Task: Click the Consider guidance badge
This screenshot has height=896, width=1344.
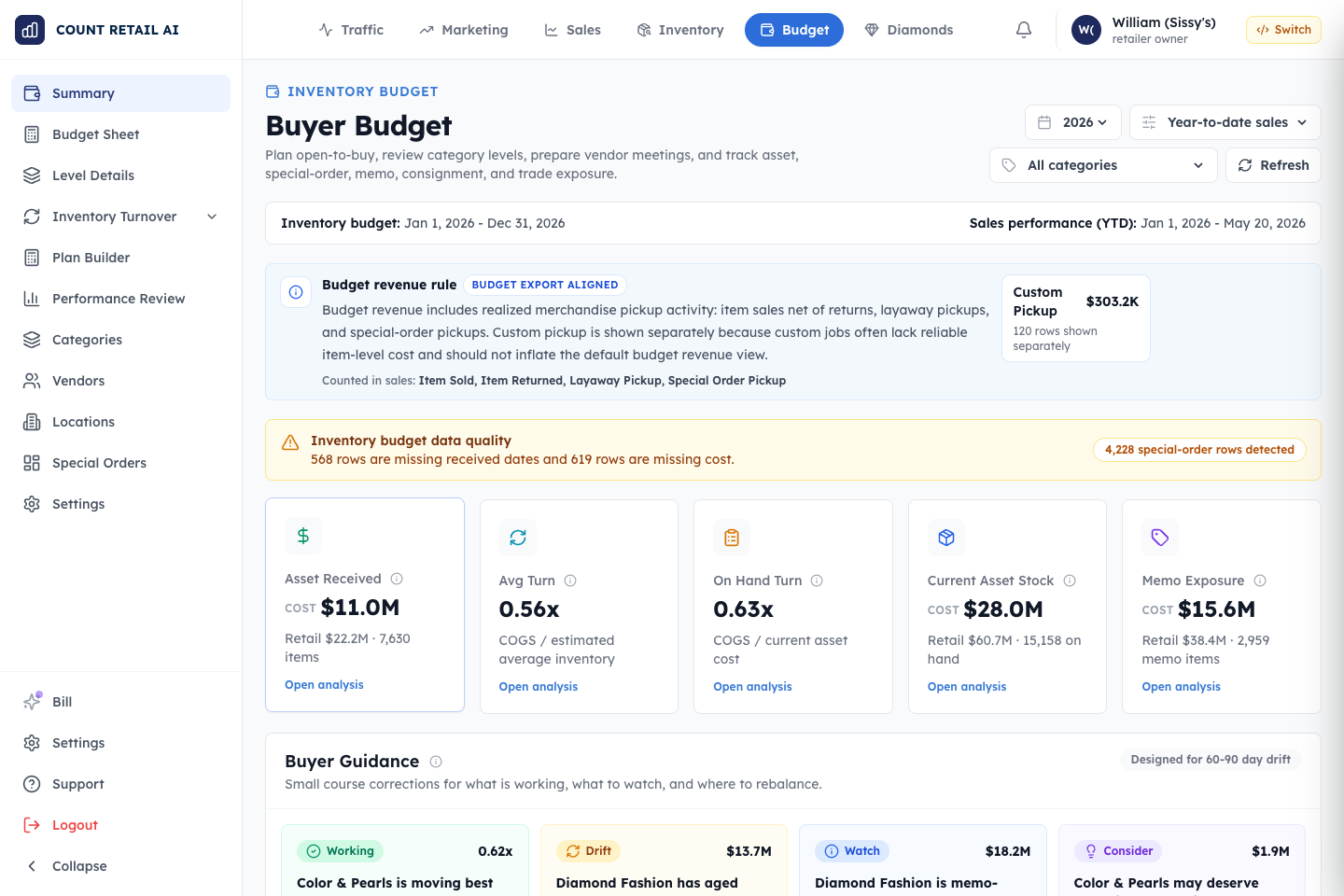Action: [x=1118, y=851]
